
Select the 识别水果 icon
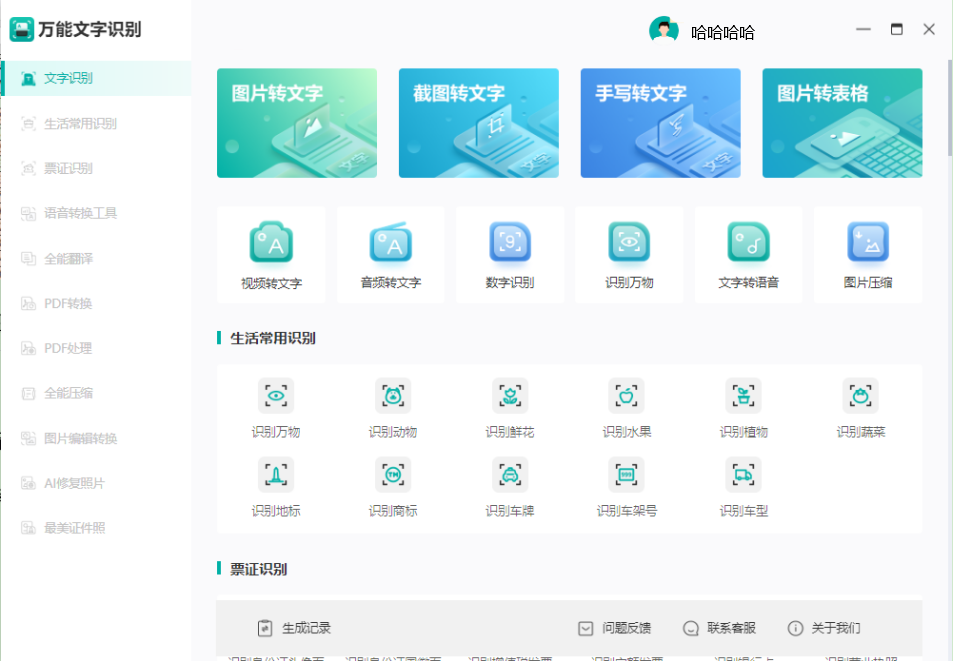627,396
